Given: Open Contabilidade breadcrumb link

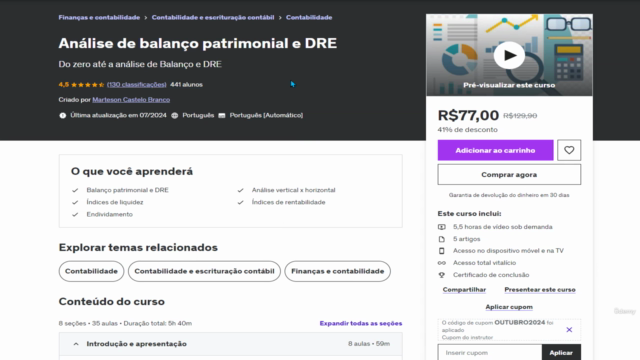Looking at the screenshot, I should pyautogui.click(x=309, y=18).
